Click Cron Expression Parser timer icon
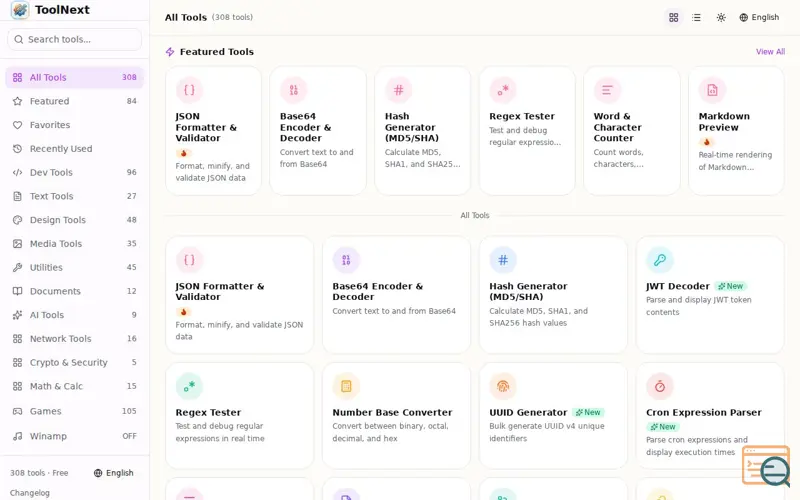 [660, 386]
